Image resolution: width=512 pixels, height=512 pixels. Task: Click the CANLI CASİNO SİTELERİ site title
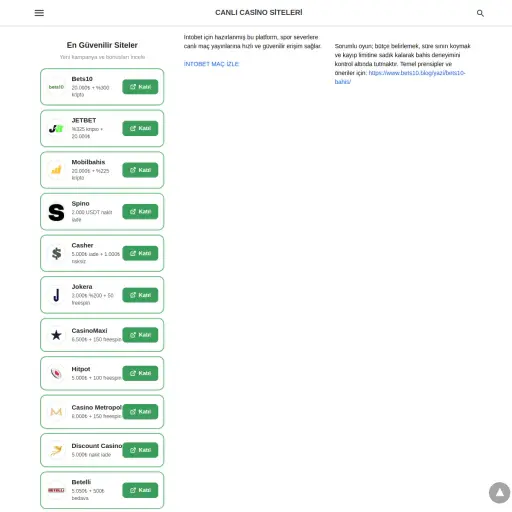(259, 13)
